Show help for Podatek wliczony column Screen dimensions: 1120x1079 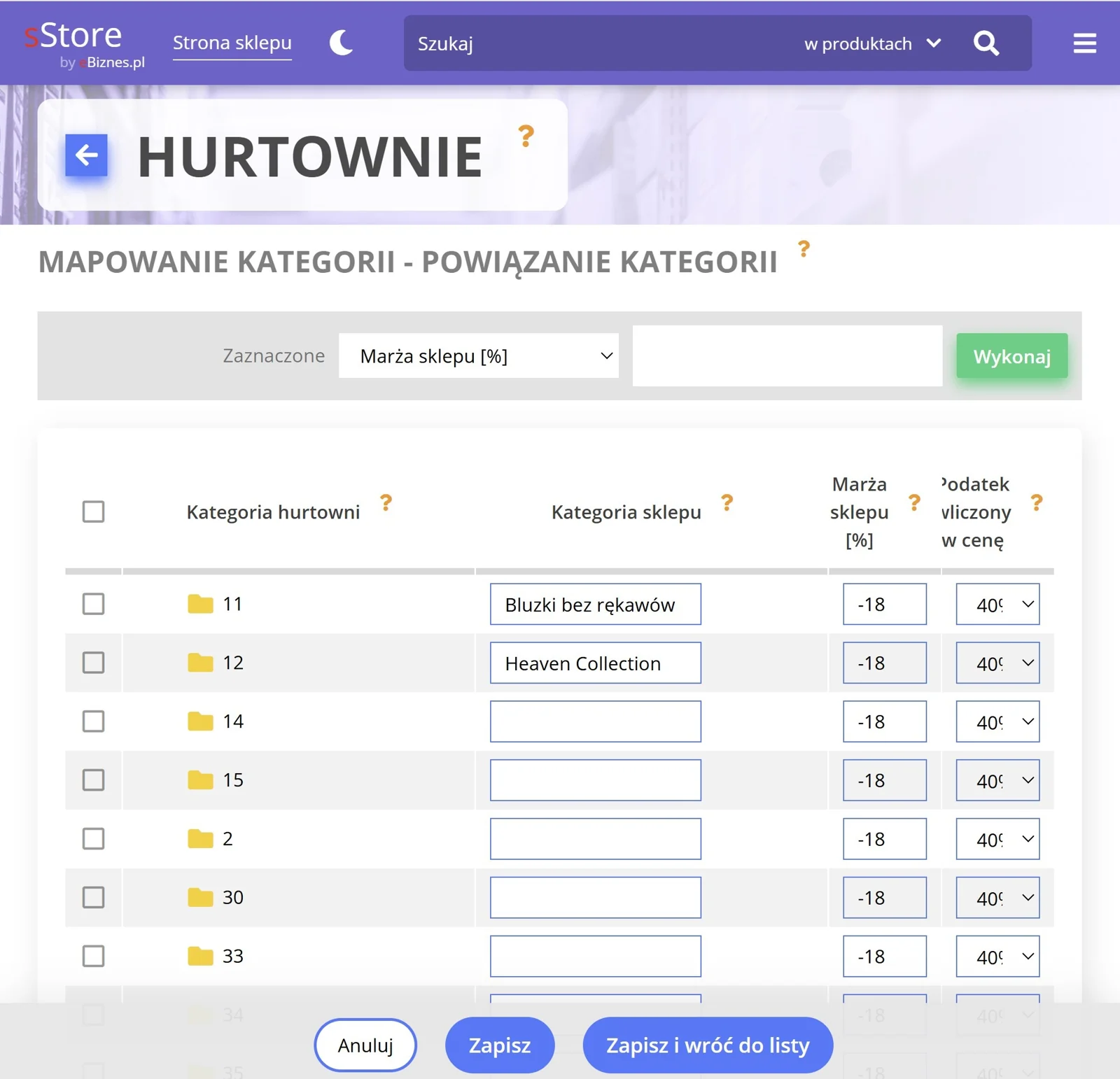point(1036,502)
